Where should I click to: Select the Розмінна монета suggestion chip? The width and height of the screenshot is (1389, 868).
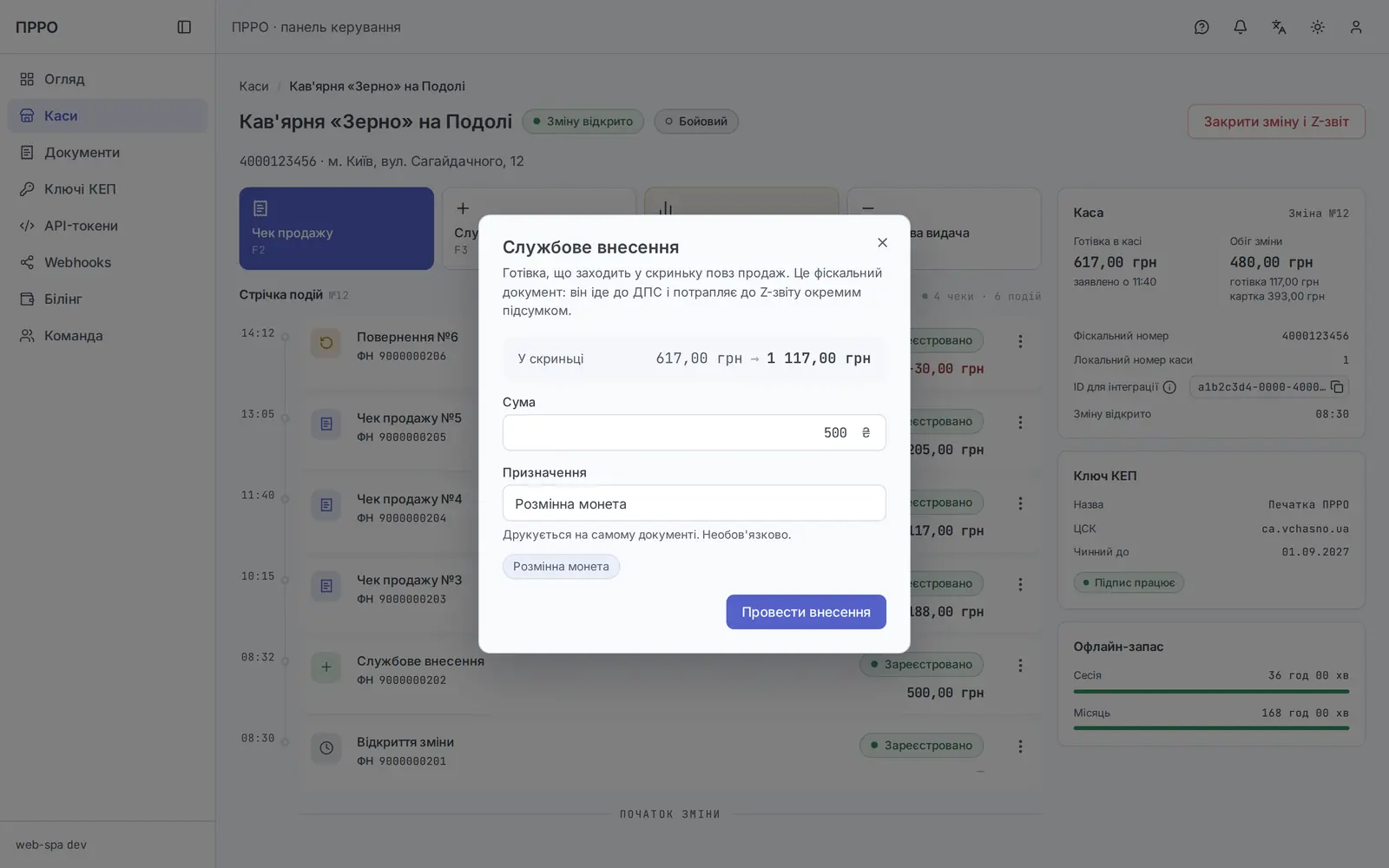(x=561, y=567)
